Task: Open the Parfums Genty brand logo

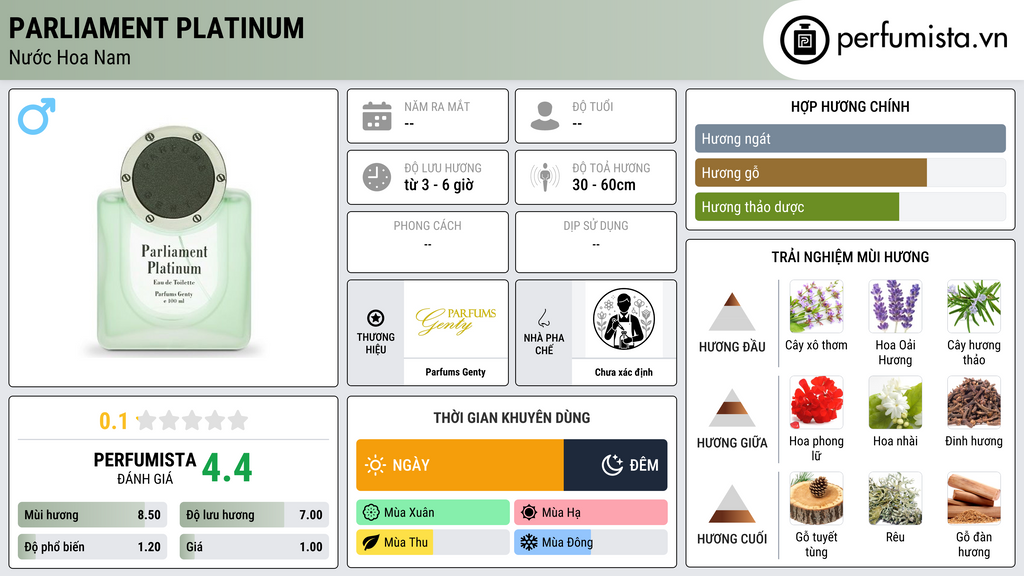Action: 456,319
